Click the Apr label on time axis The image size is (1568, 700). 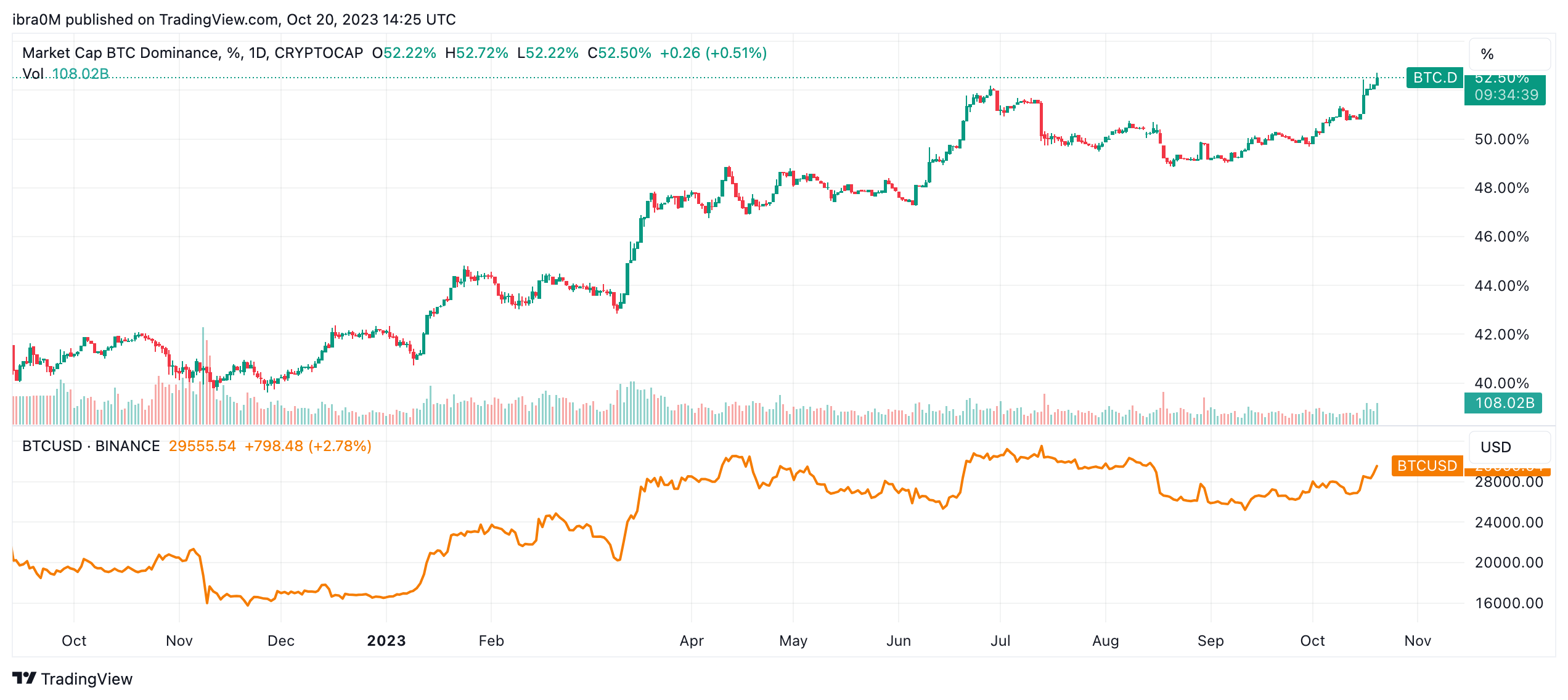(x=692, y=641)
